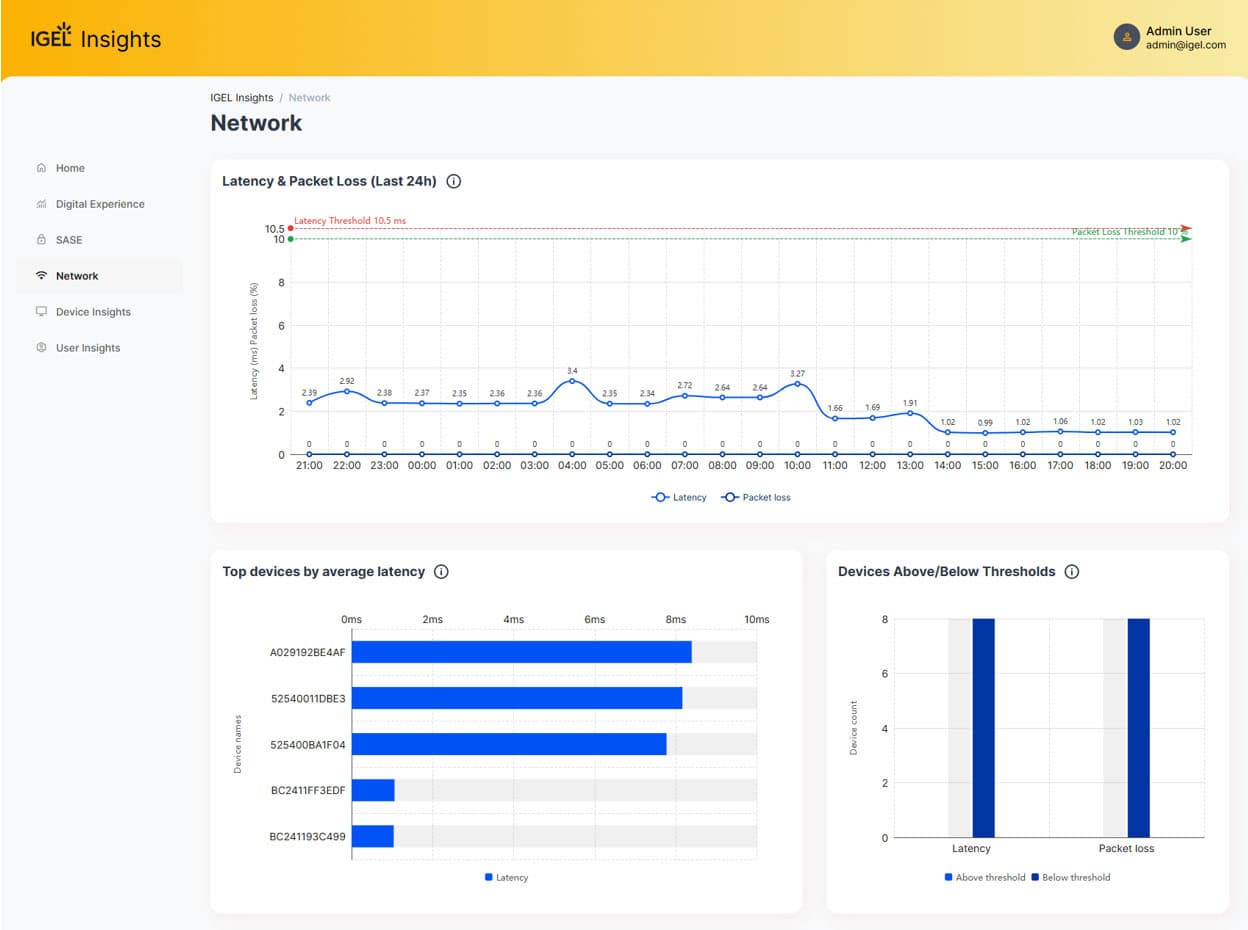
Task: Click the Admin User avatar icon
Action: point(1126,37)
